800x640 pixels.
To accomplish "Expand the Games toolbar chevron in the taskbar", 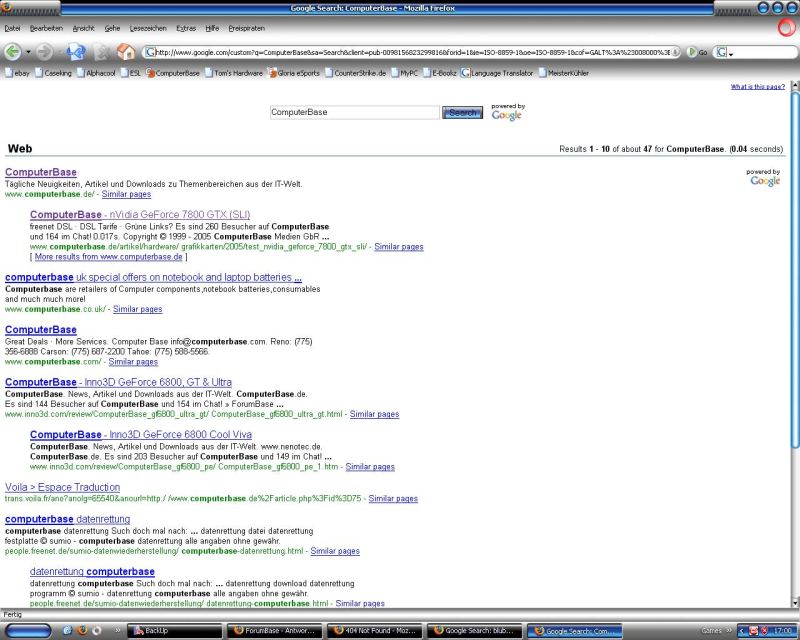I will click(729, 631).
